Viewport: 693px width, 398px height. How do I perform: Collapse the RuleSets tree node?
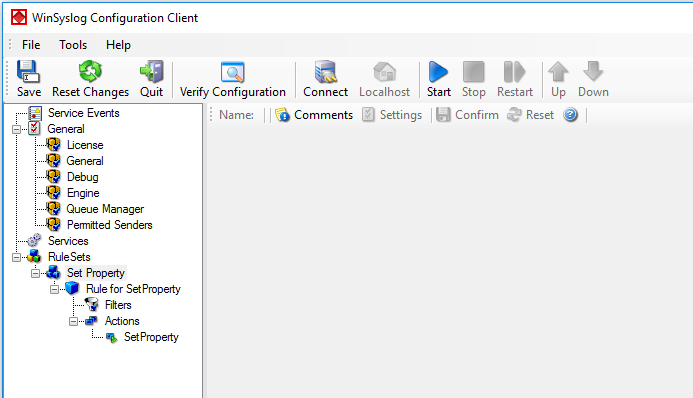pyautogui.click(x=16, y=257)
